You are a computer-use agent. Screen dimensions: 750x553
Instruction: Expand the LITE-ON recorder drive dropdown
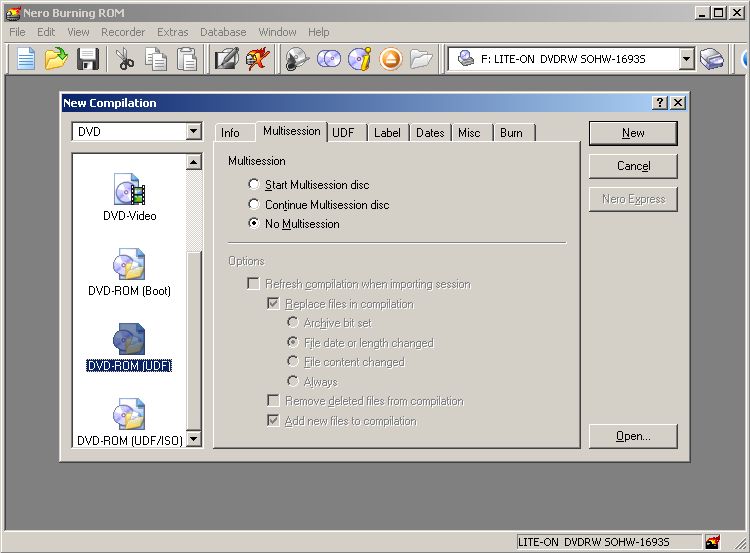click(x=686, y=59)
